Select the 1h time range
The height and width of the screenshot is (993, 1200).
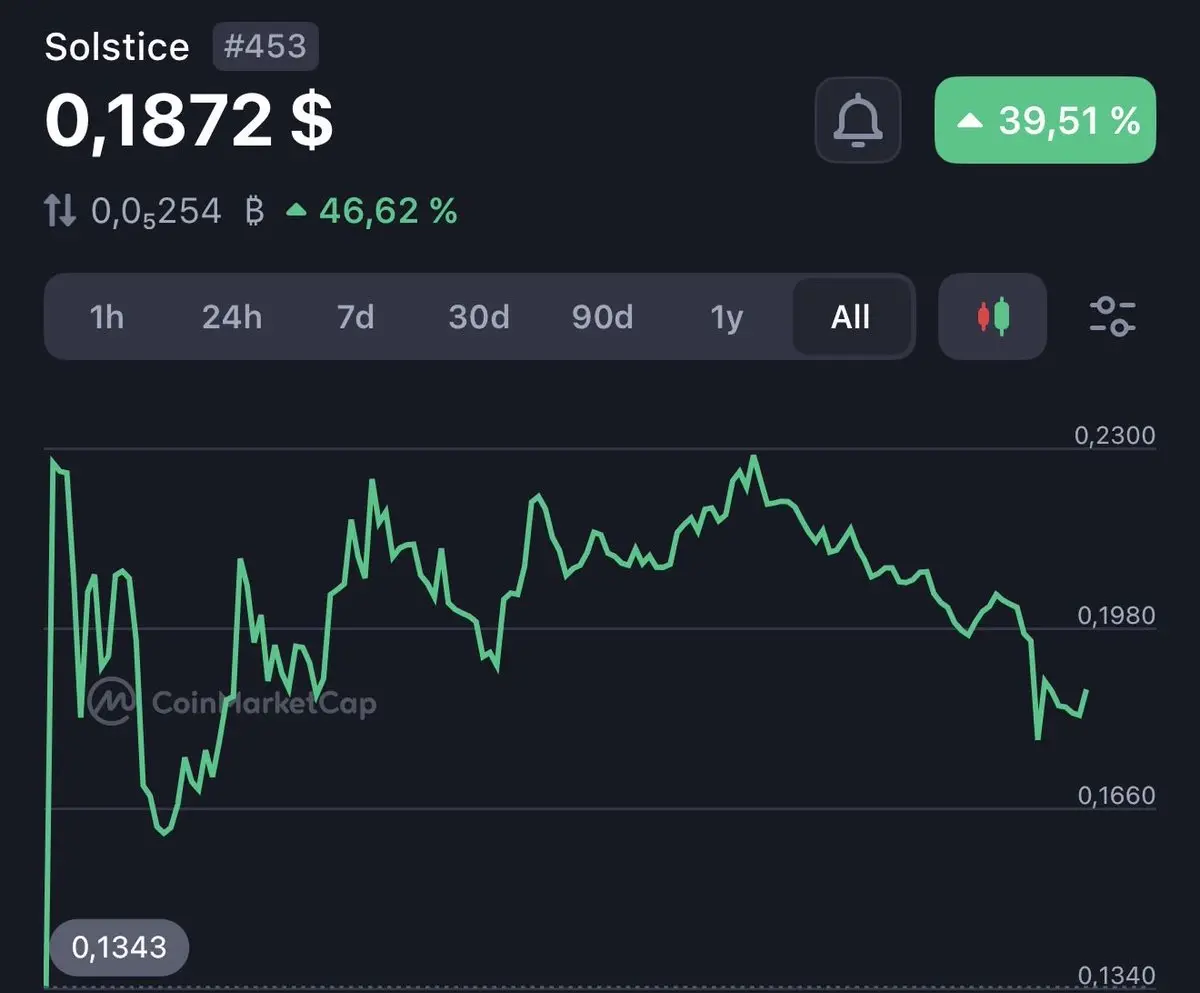coord(107,317)
